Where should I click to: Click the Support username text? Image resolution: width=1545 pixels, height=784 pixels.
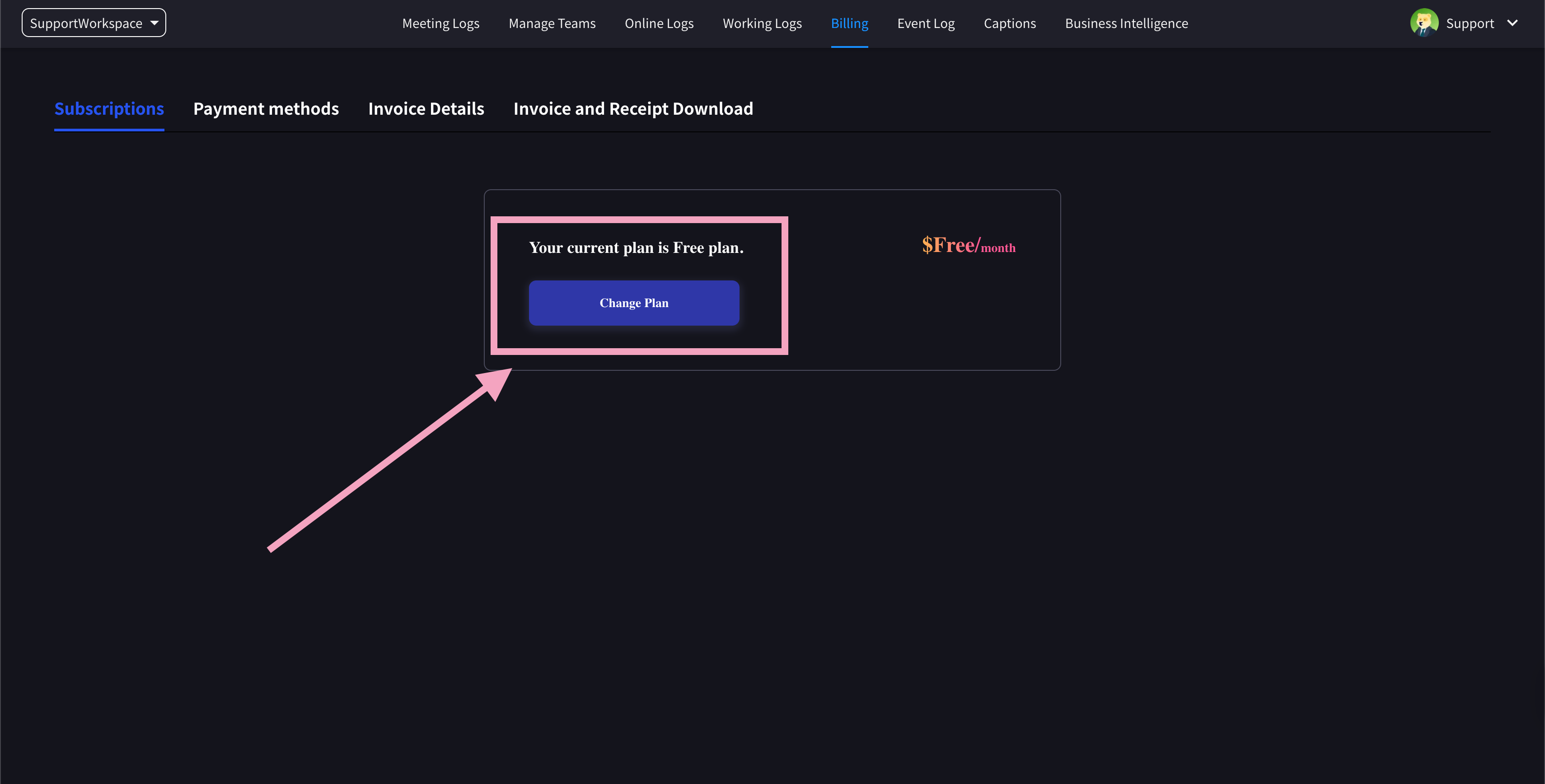[x=1470, y=23]
